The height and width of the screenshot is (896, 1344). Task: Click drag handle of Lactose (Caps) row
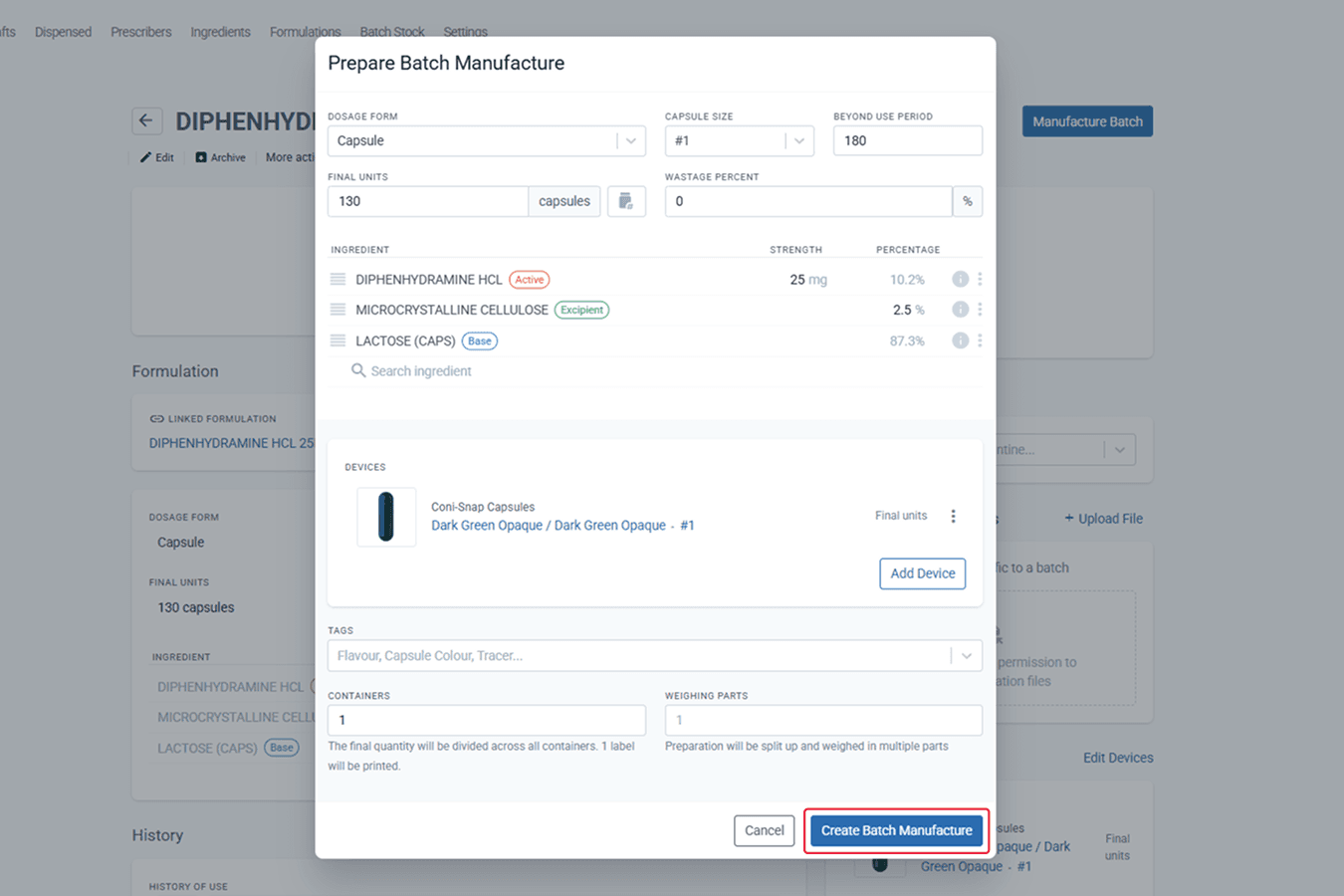coord(338,340)
